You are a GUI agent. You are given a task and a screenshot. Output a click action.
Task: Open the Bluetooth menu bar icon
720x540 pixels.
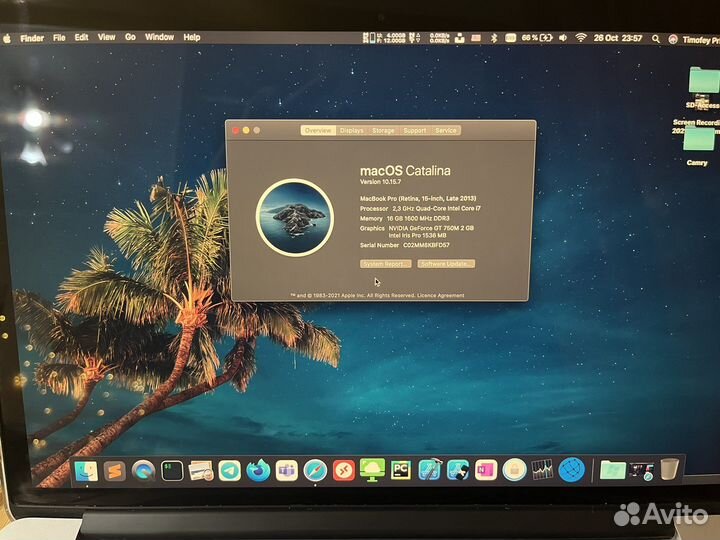click(x=494, y=38)
